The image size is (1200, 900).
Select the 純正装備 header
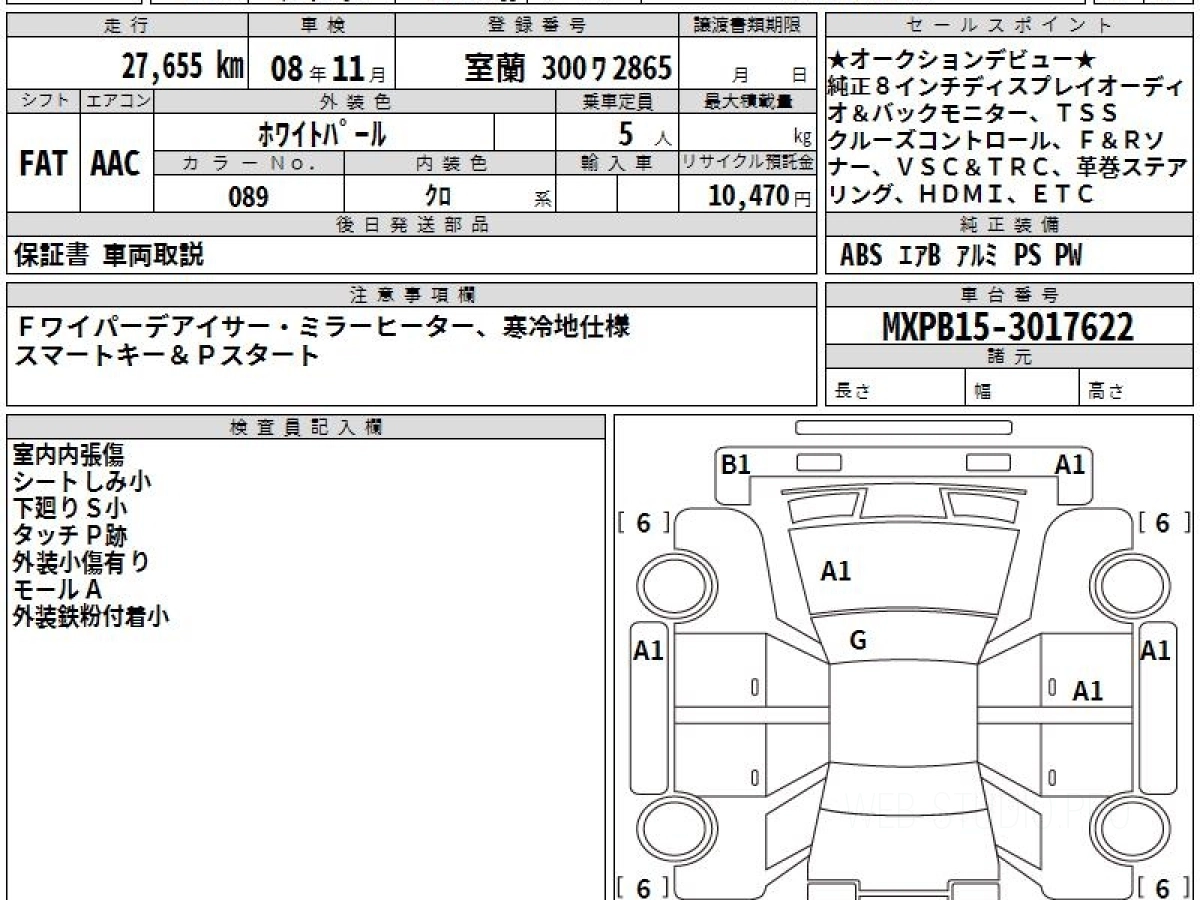tap(1010, 225)
